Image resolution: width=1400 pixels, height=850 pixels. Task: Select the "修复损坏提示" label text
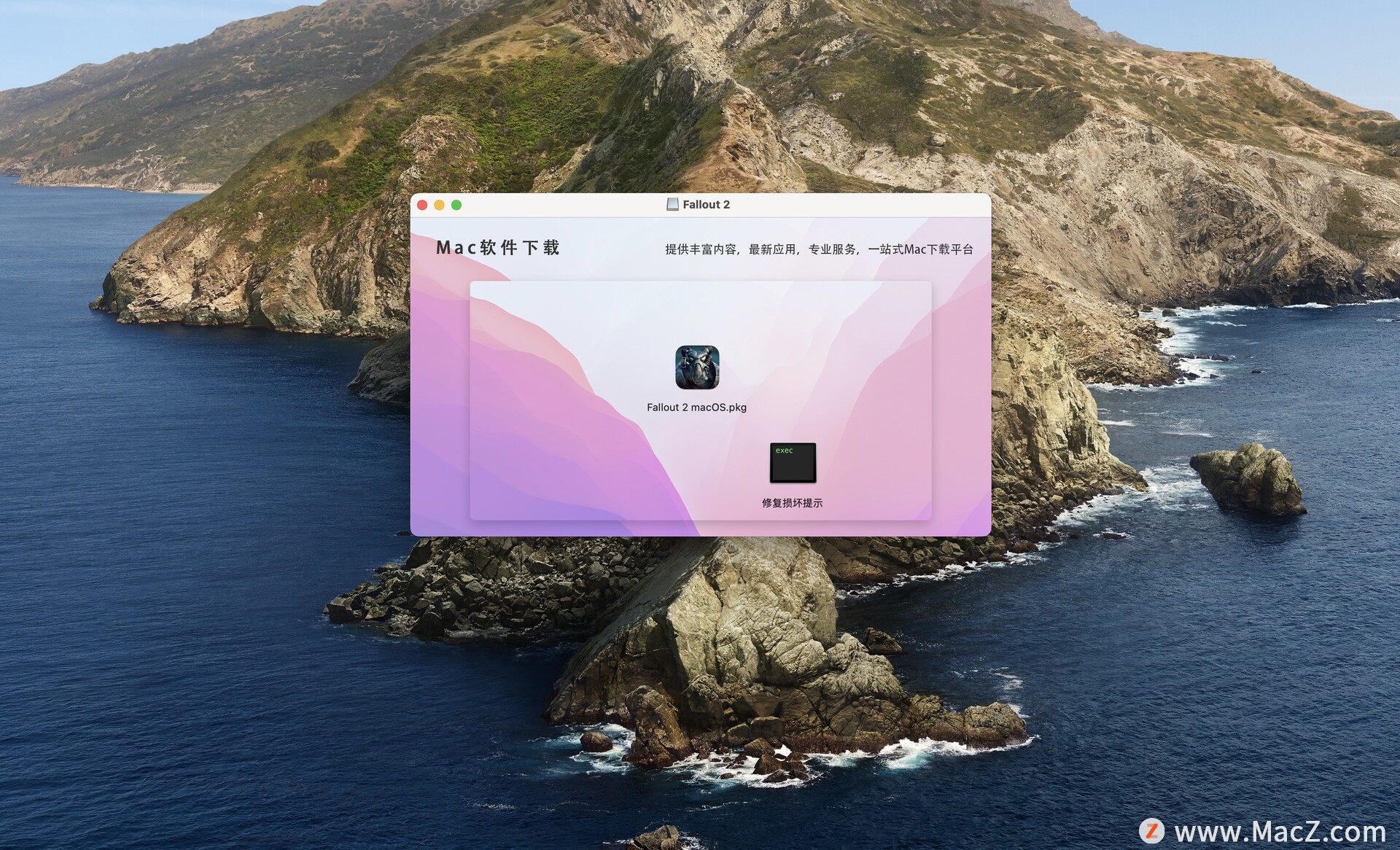click(x=792, y=503)
